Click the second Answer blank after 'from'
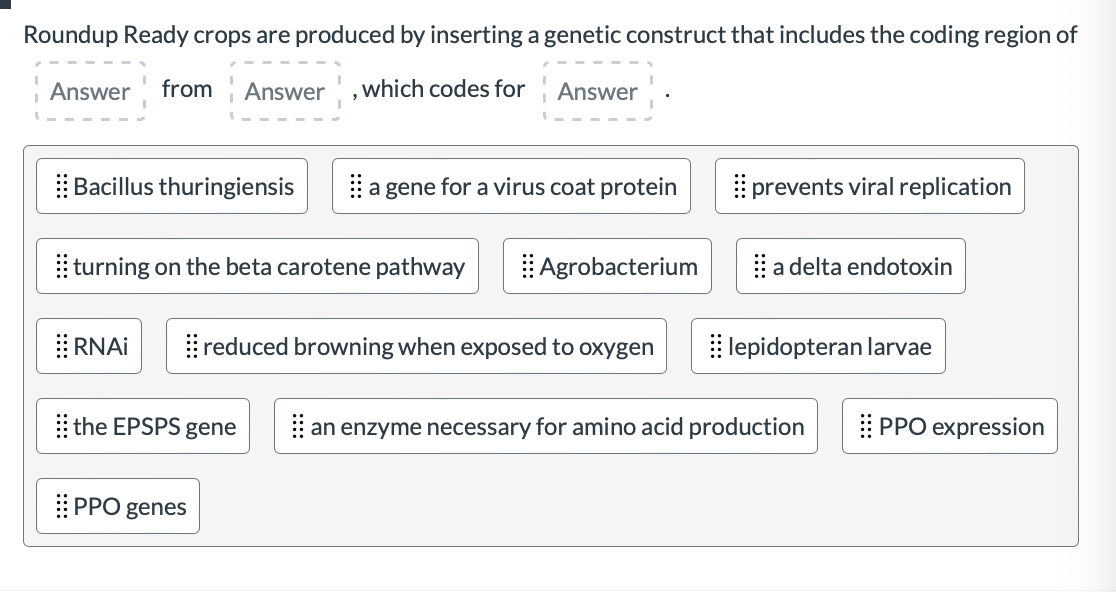1116x592 pixels. point(285,92)
